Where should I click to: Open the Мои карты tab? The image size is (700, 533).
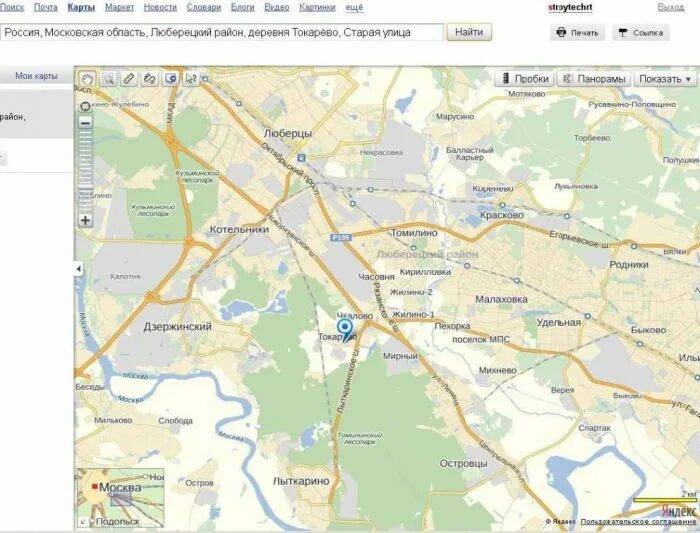36,76
